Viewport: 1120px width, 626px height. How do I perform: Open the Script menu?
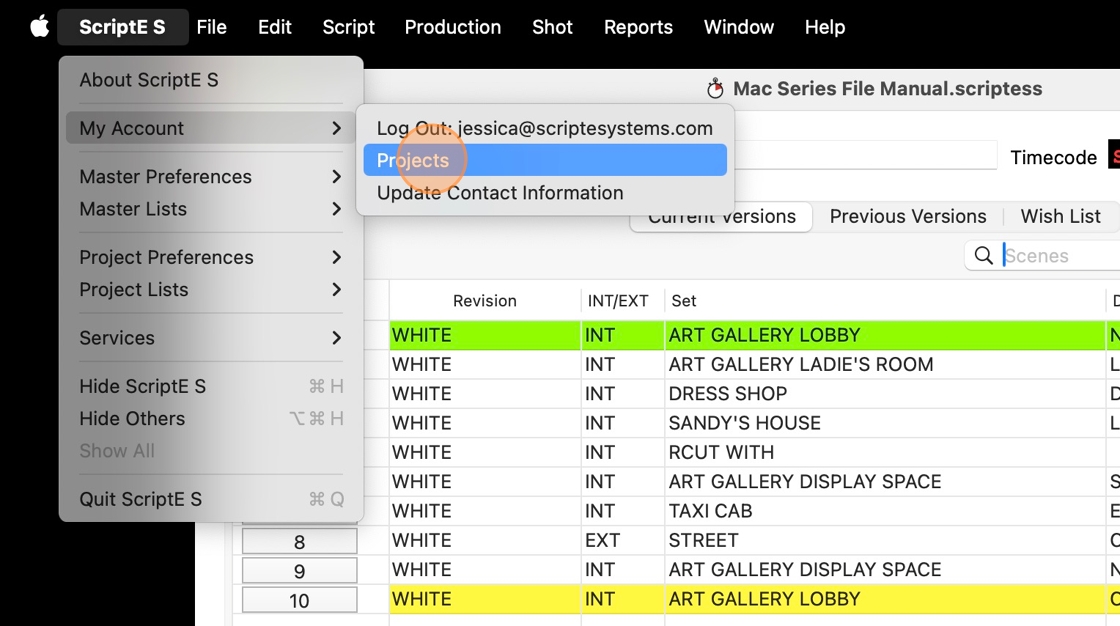[349, 27]
